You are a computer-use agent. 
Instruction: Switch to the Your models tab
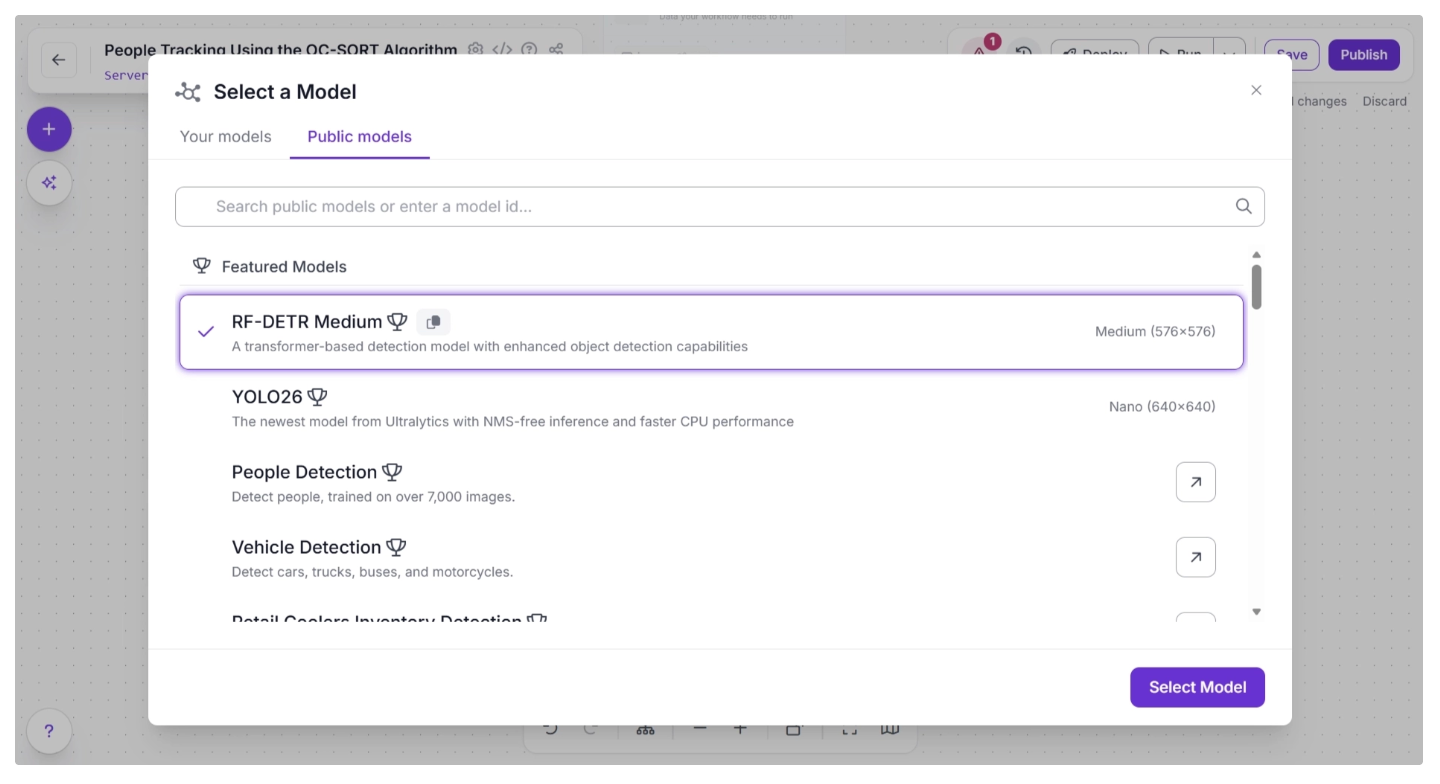[x=225, y=136]
